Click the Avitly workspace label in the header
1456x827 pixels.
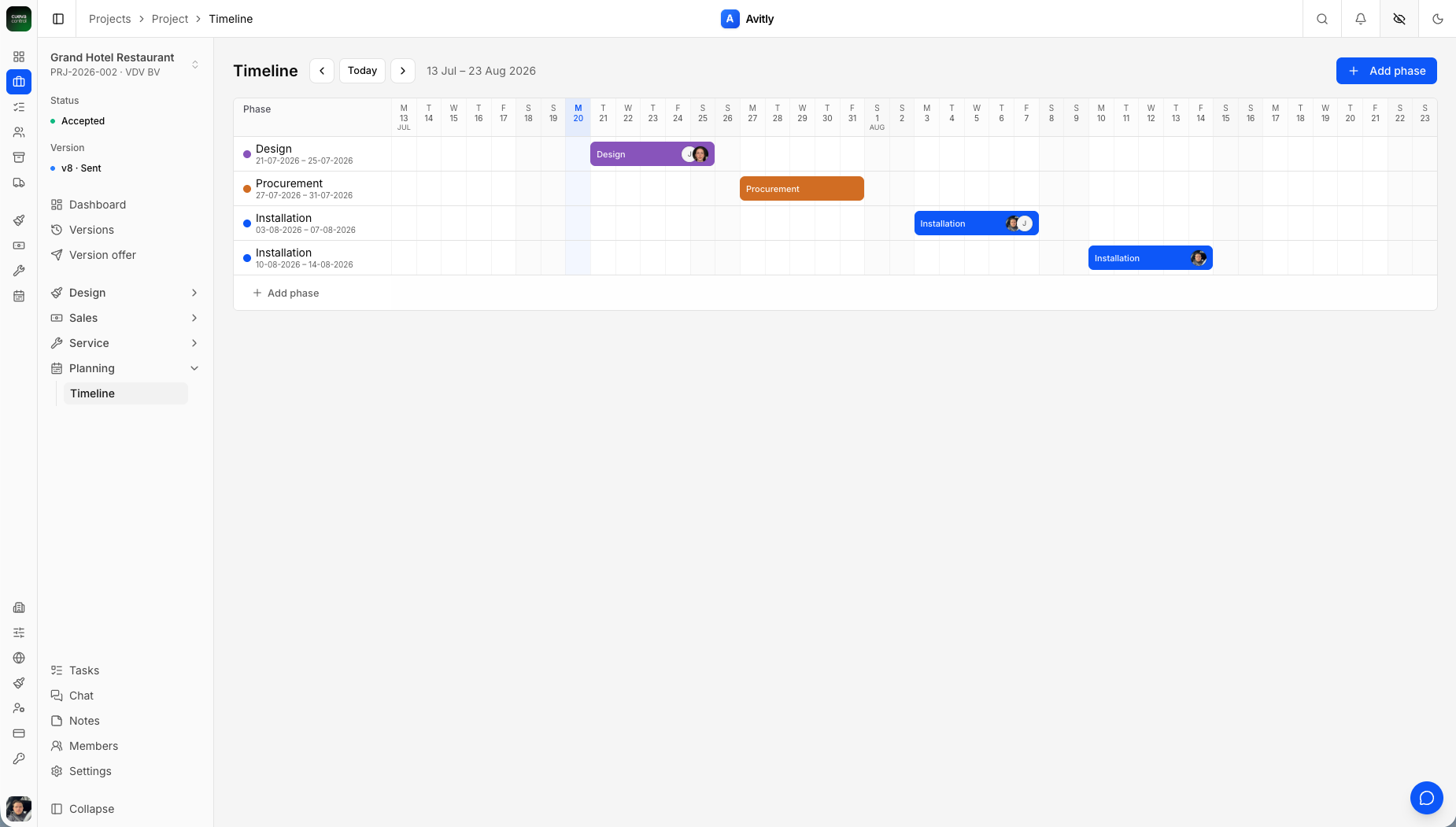click(748, 19)
